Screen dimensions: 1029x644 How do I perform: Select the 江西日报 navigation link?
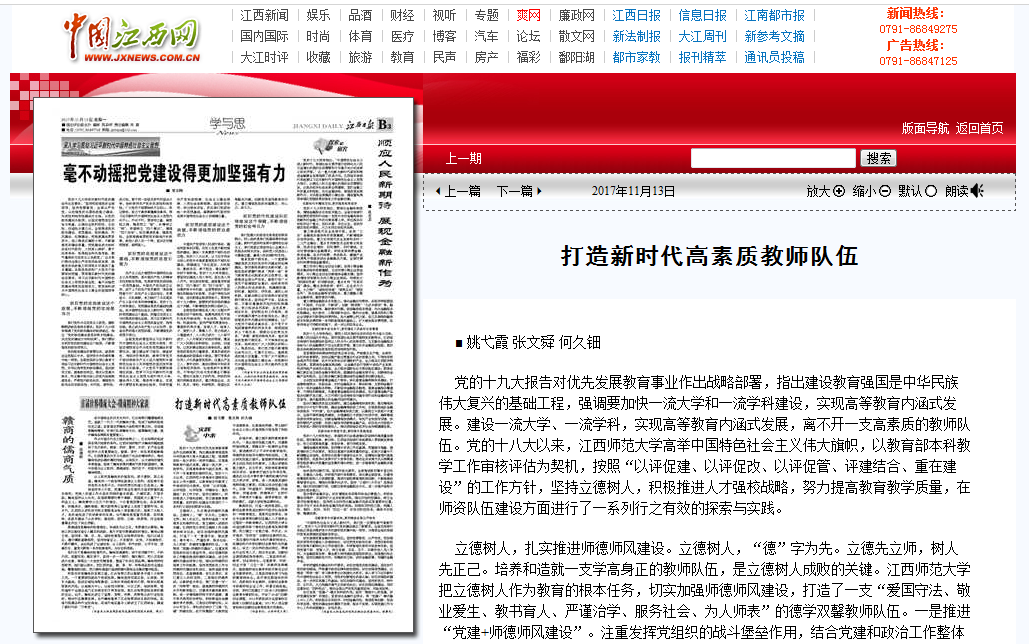(x=636, y=16)
